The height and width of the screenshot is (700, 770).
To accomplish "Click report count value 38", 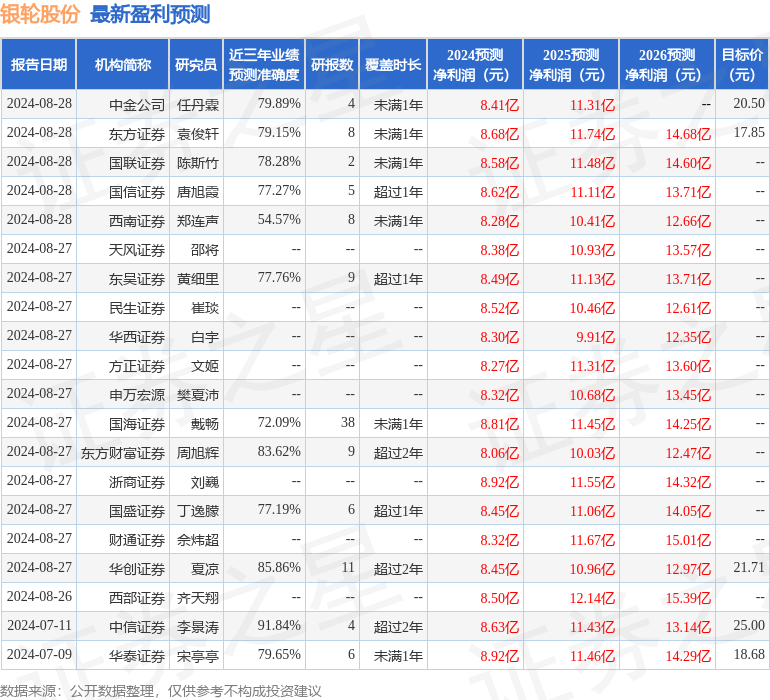I will tap(348, 422).
